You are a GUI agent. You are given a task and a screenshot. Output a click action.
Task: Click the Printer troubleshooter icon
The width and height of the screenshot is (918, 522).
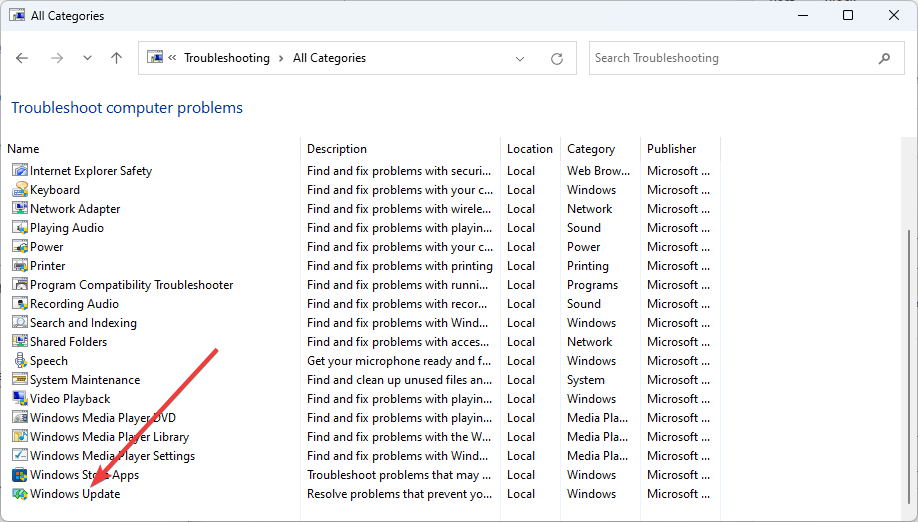click(x=20, y=266)
